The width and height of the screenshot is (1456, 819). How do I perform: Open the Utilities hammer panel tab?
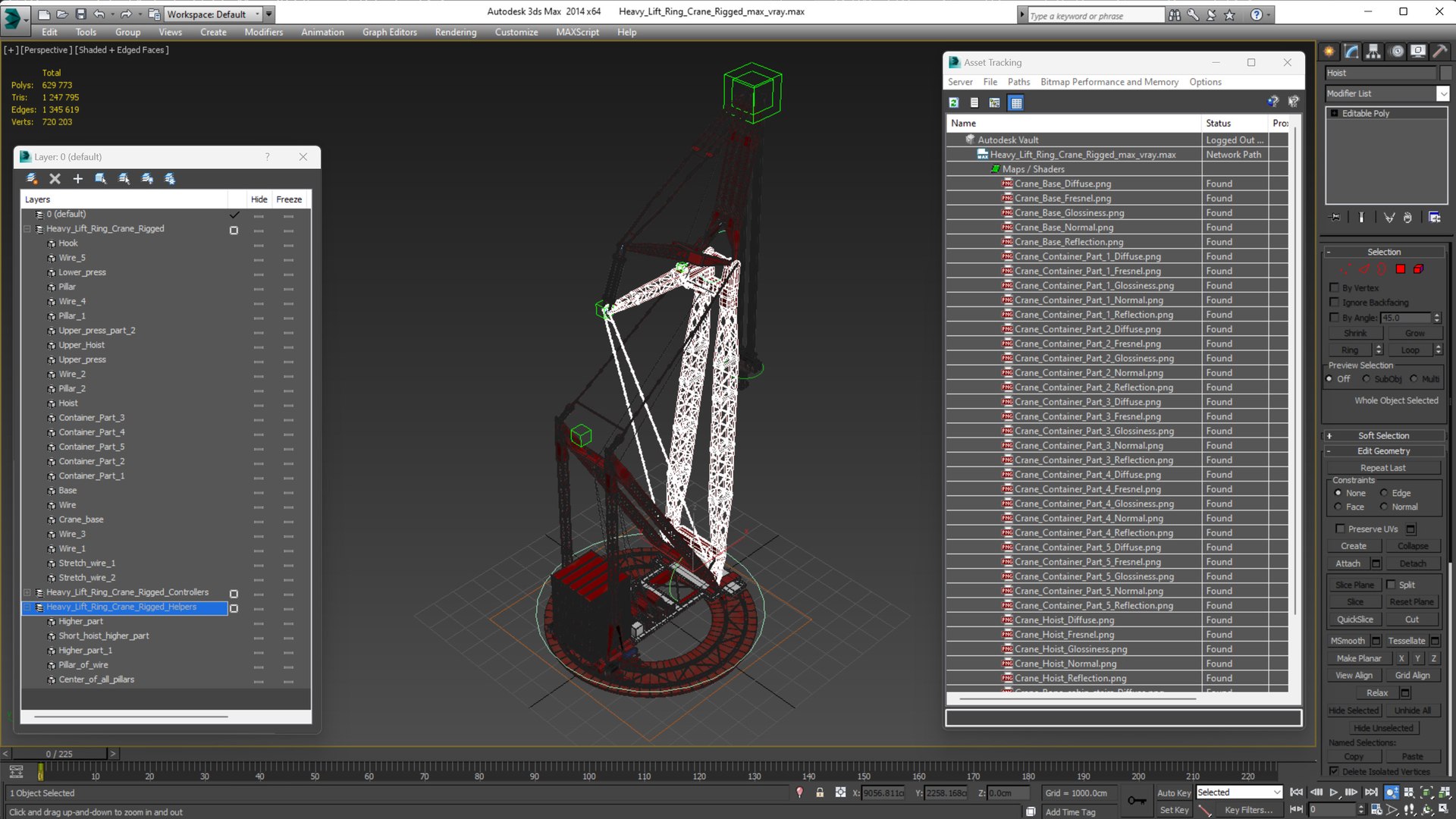point(1440,51)
